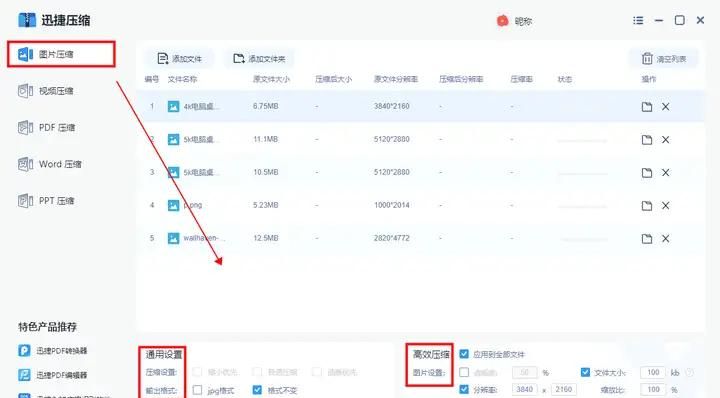Image resolution: width=720 pixels, height=398 pixels.
Task: Open 迅捷PDF转换器 product icon
Action: (x=24, y=351)
